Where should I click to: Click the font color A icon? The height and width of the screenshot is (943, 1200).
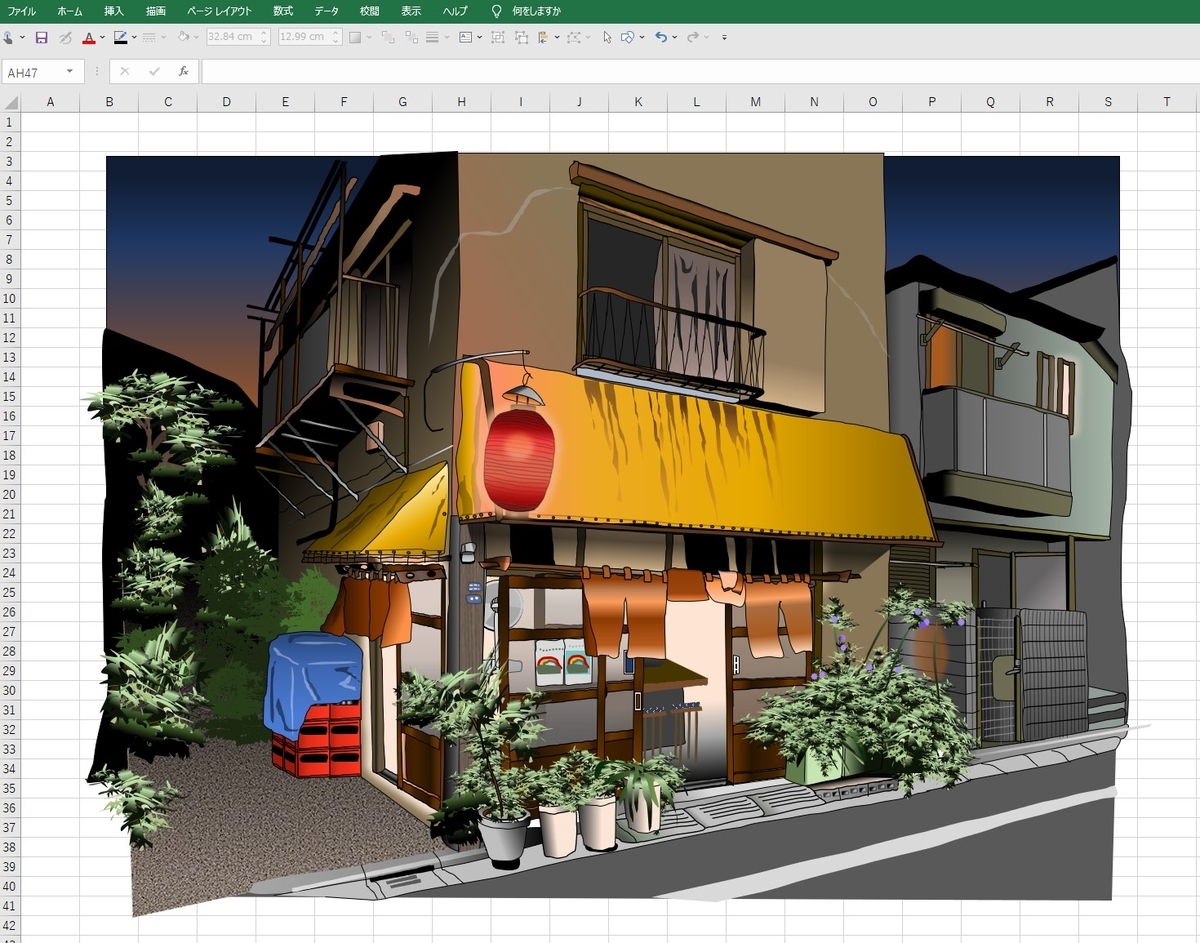(89, 37)
